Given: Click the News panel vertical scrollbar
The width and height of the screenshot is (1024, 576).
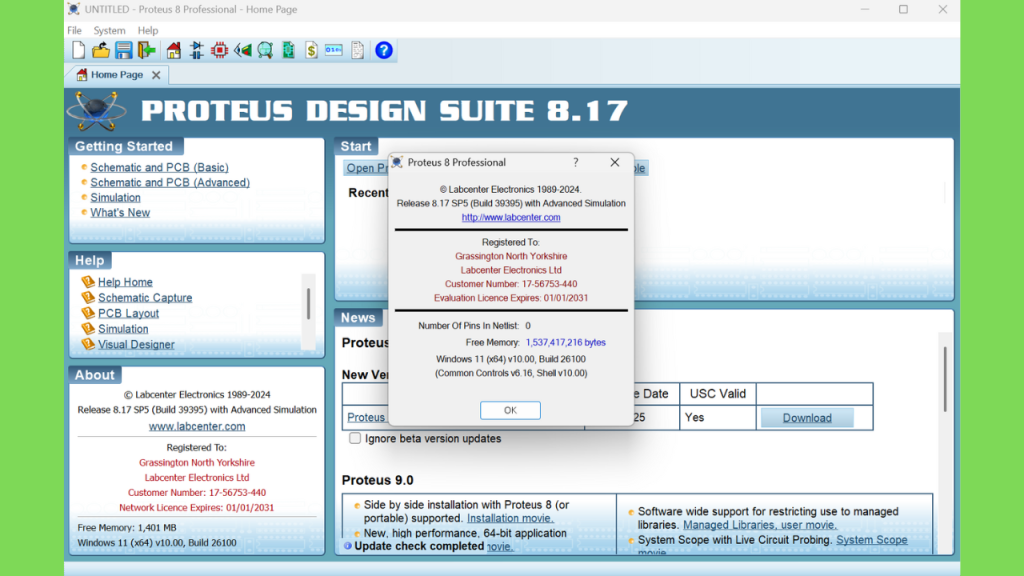Looking at the screenshot, I should coord(944,379).
